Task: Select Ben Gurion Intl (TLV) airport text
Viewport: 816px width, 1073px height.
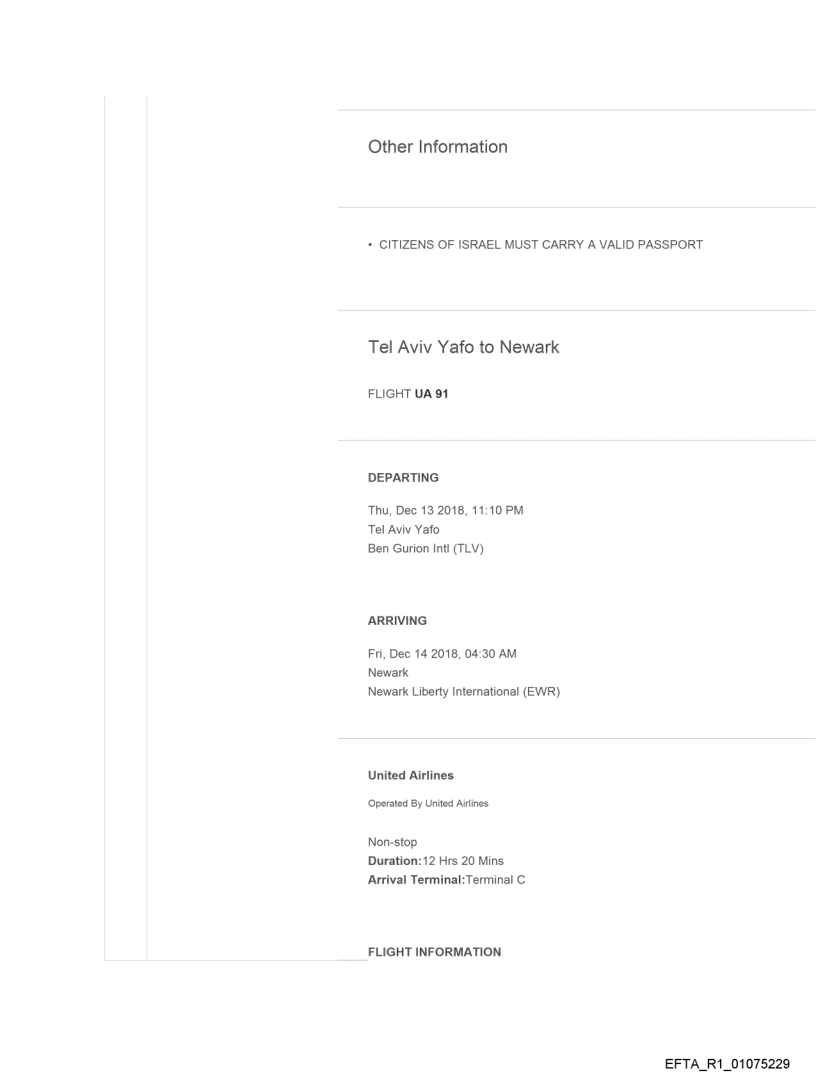Action: click(x=426, y=547)
